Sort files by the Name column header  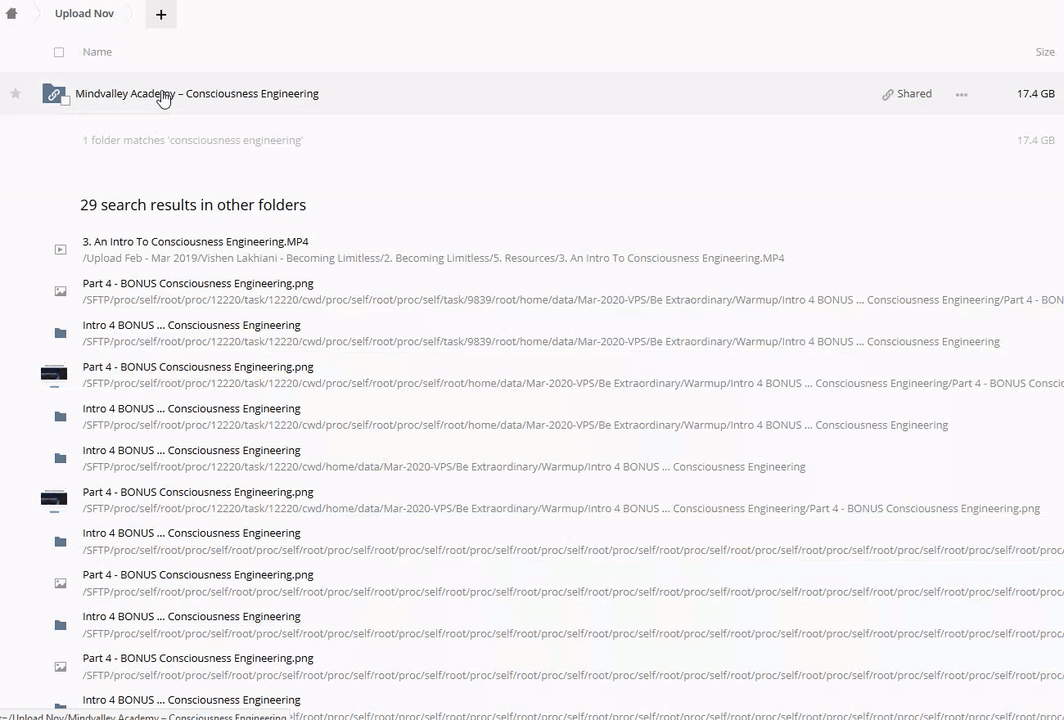pyautogui.click(x=97, y=52)
